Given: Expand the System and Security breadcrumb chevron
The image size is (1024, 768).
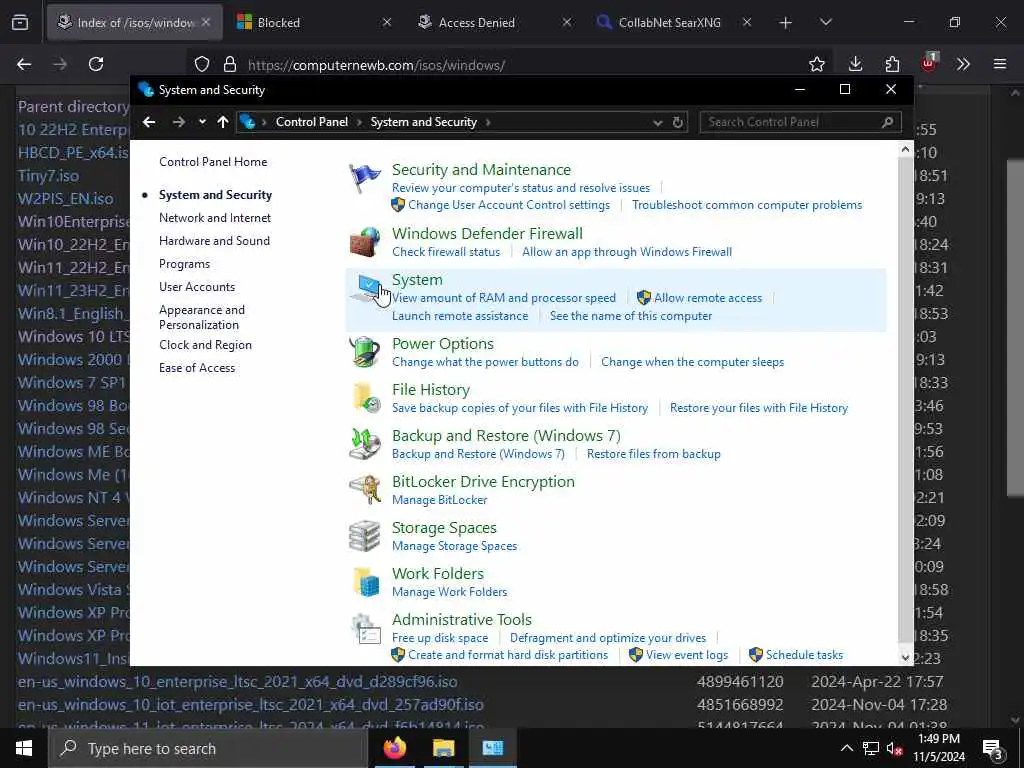Looking at the screenshot, I should [488, 122].
